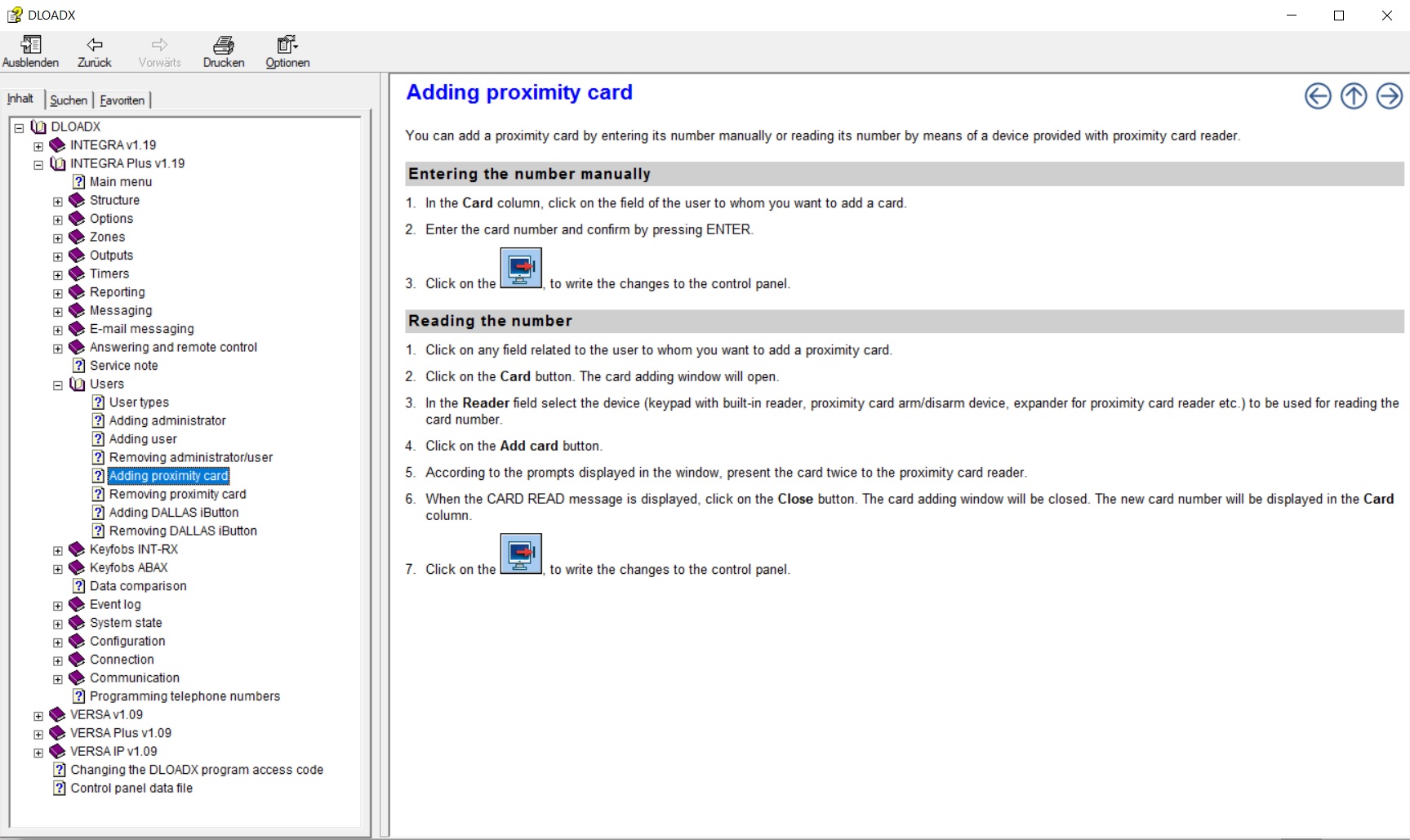Select the Control panel data file topic
1410x840 pixels.
(x=131, y=789)
